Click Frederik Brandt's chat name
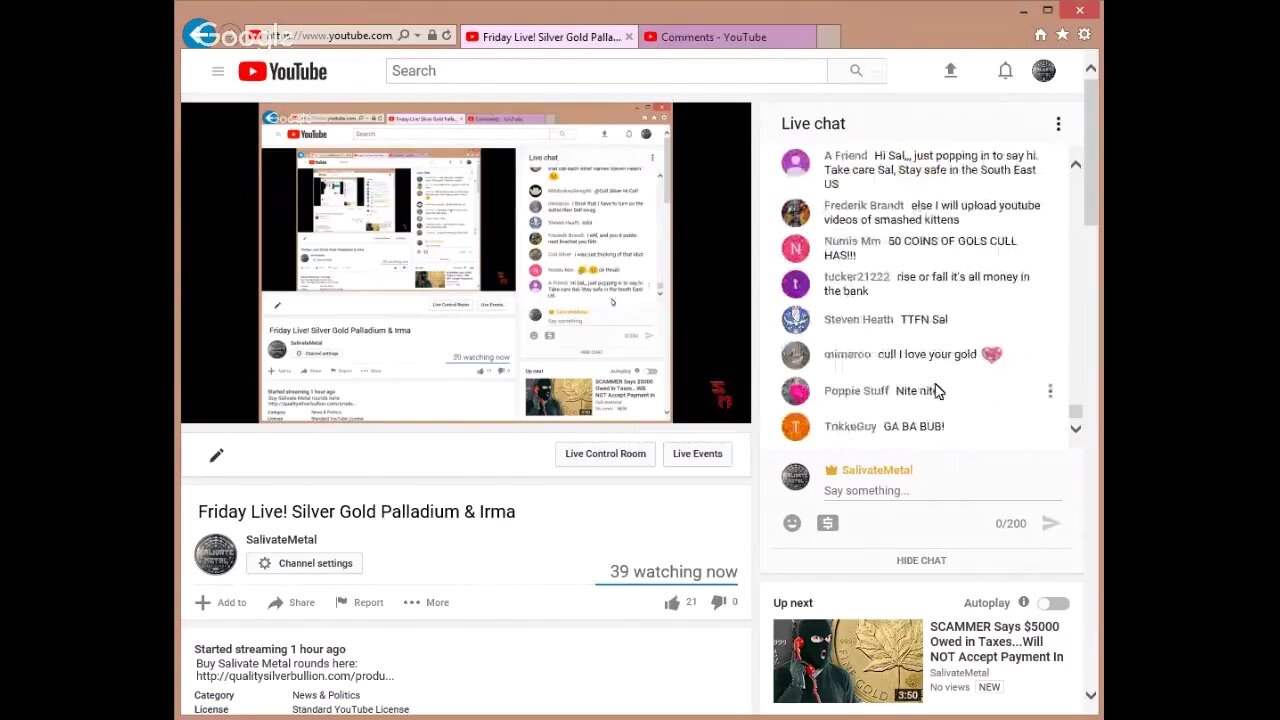Viewport: 1280px width, 720px height. click(864, 206)
